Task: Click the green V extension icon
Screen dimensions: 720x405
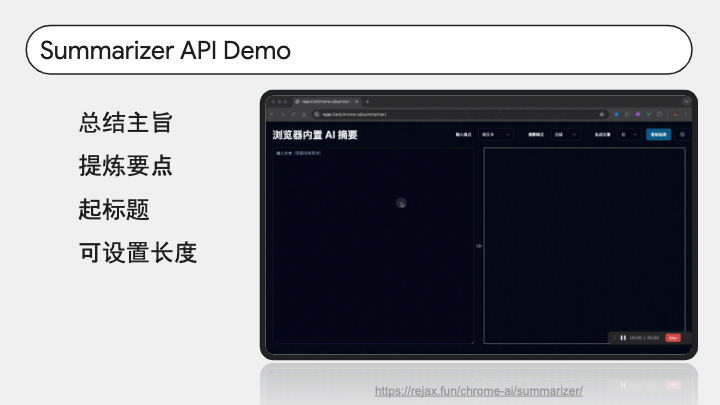Action: point(648,114)
